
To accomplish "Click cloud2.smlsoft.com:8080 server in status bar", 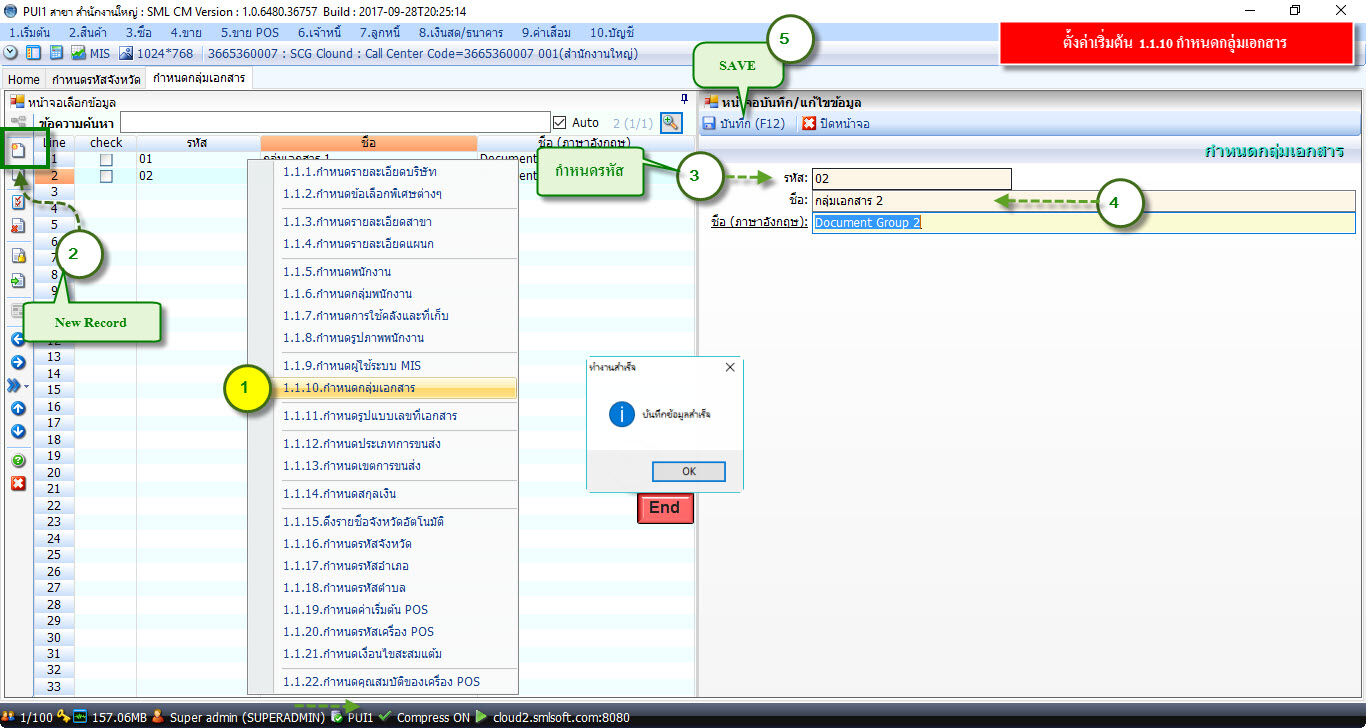I will 553,717.
